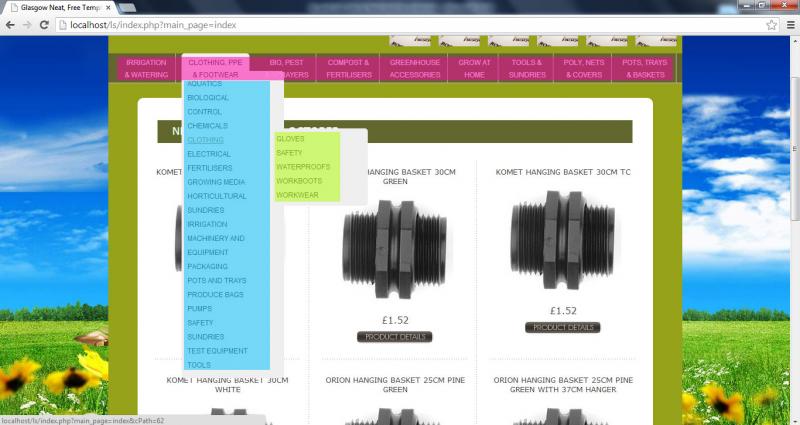Open Poly, Nets & Covers nav item

(584, 68)
